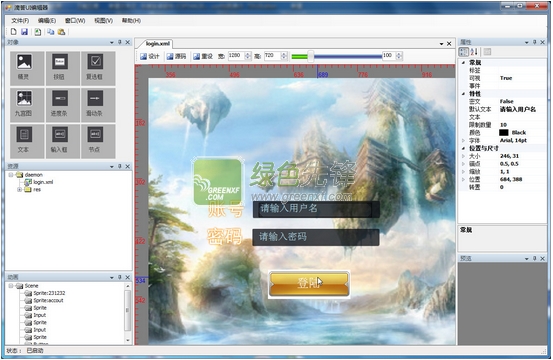Viewport: 553px width, 360px height.
Task: Open the 动画 panel options dropdown
Action: [112, 277]
